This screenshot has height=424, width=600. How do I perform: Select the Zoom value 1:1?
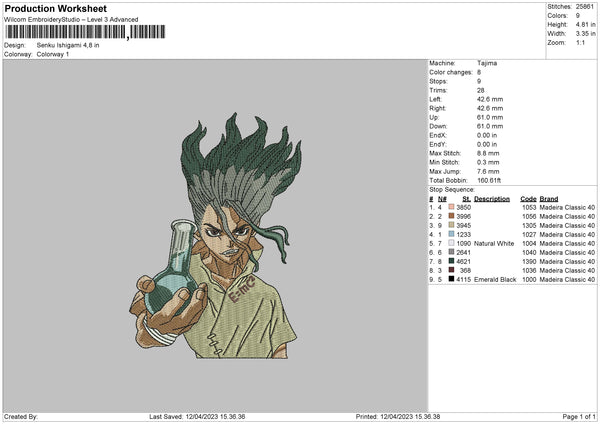(580, 42)
